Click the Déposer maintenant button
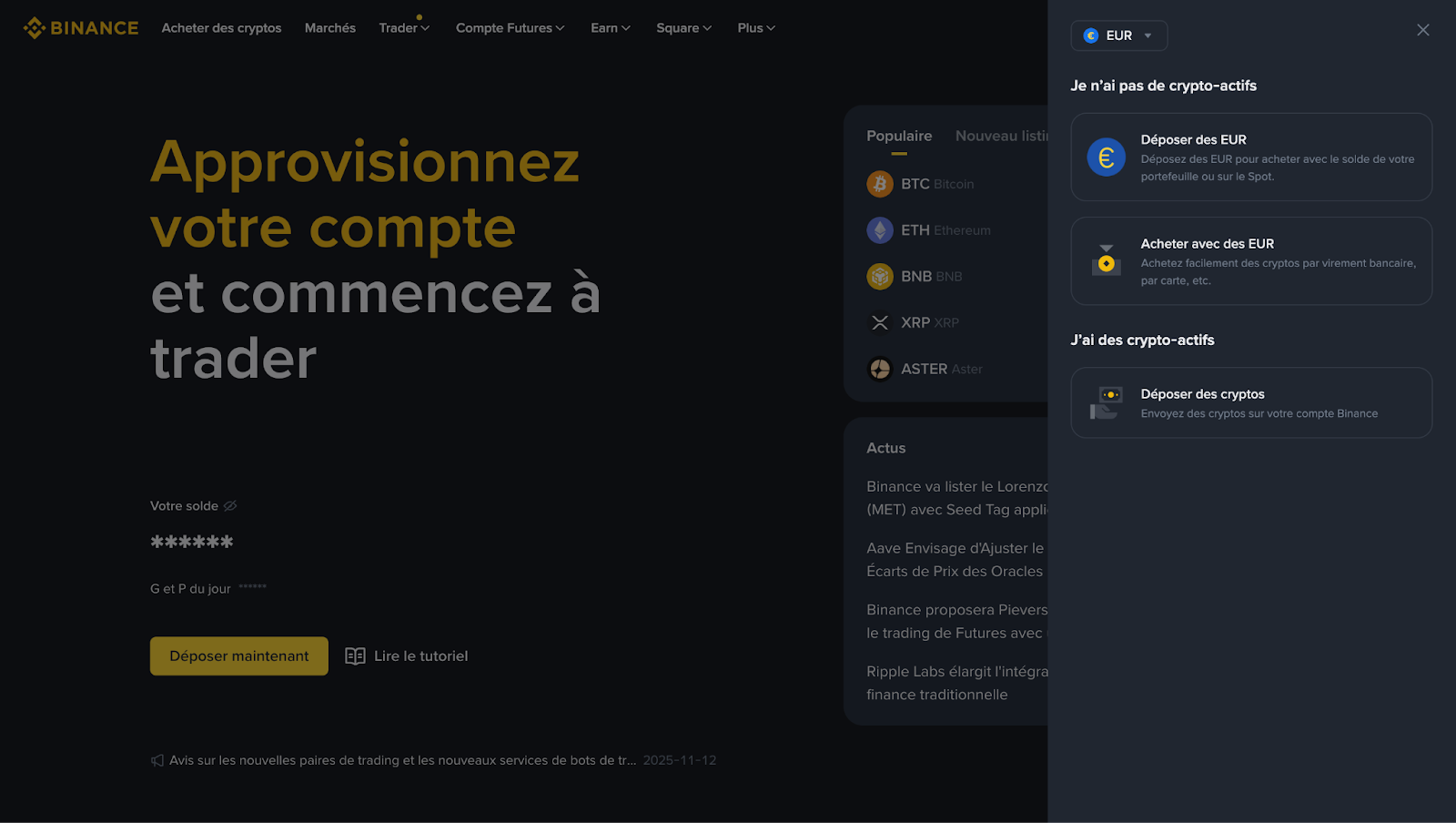The width and height of the screenshot is (1456, 823). click(x=238, y=655)
